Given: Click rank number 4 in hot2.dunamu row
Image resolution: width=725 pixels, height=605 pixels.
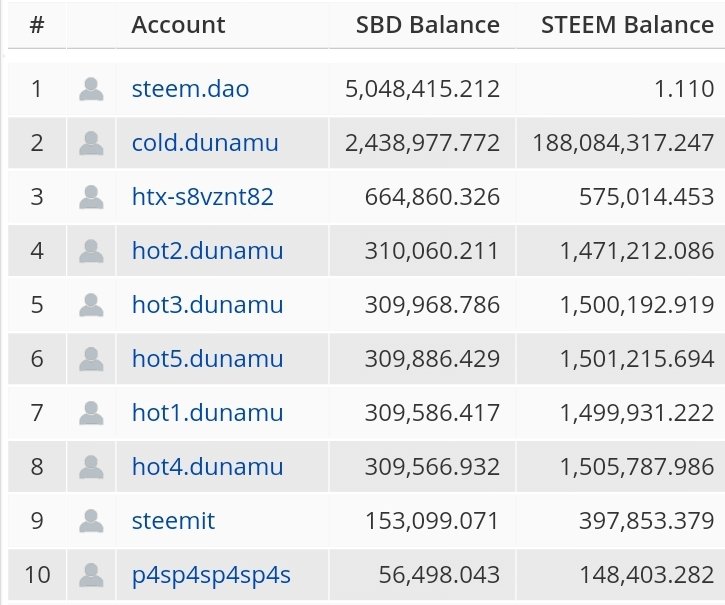Looking at the screenshot, I should coord(37,251).
